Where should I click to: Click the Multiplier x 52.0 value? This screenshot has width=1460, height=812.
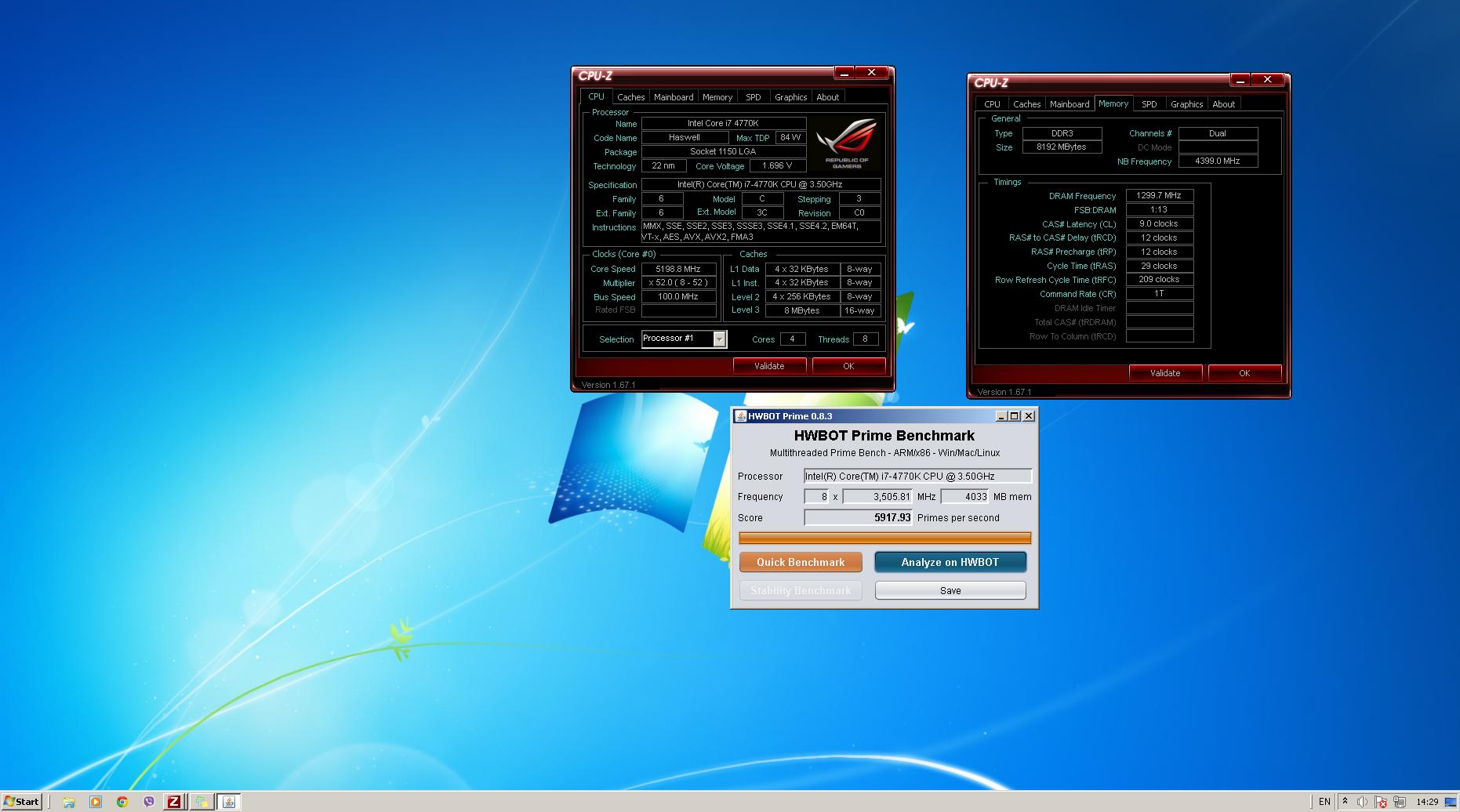(678, 283)
